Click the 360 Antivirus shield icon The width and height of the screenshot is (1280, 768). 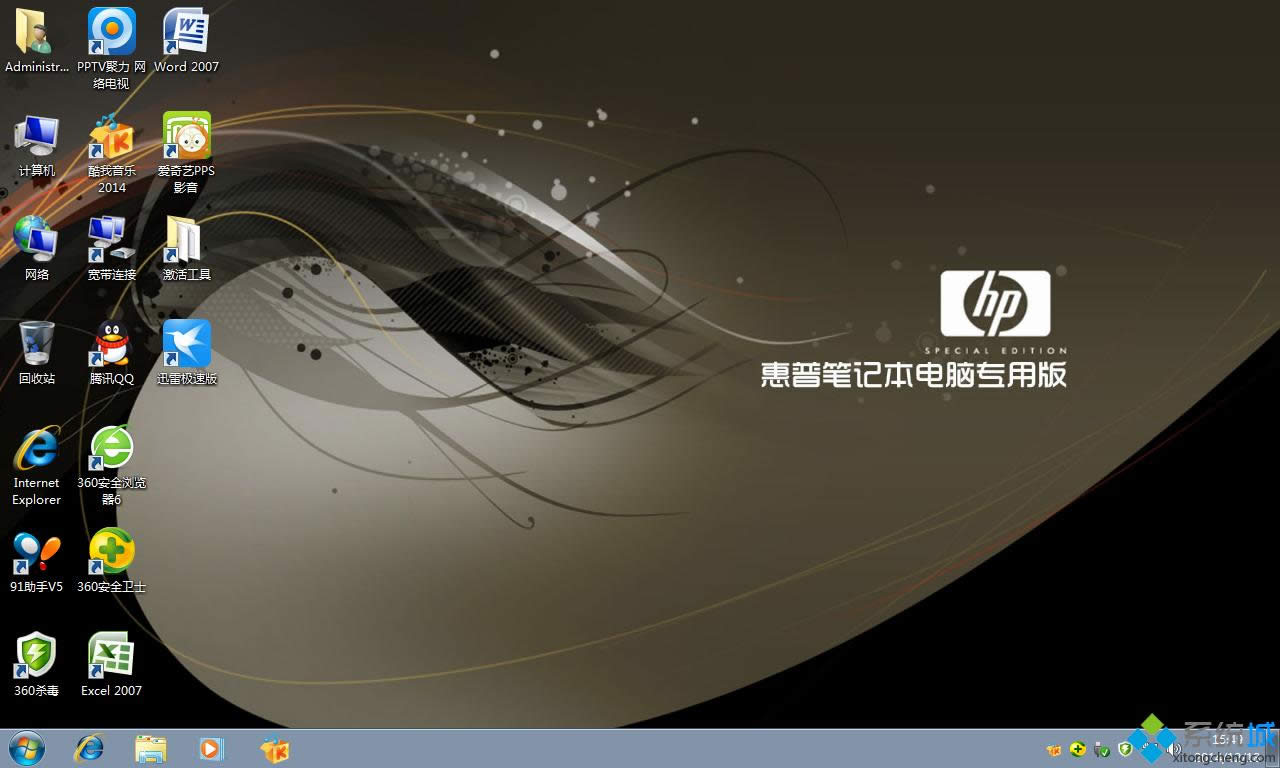36,657
